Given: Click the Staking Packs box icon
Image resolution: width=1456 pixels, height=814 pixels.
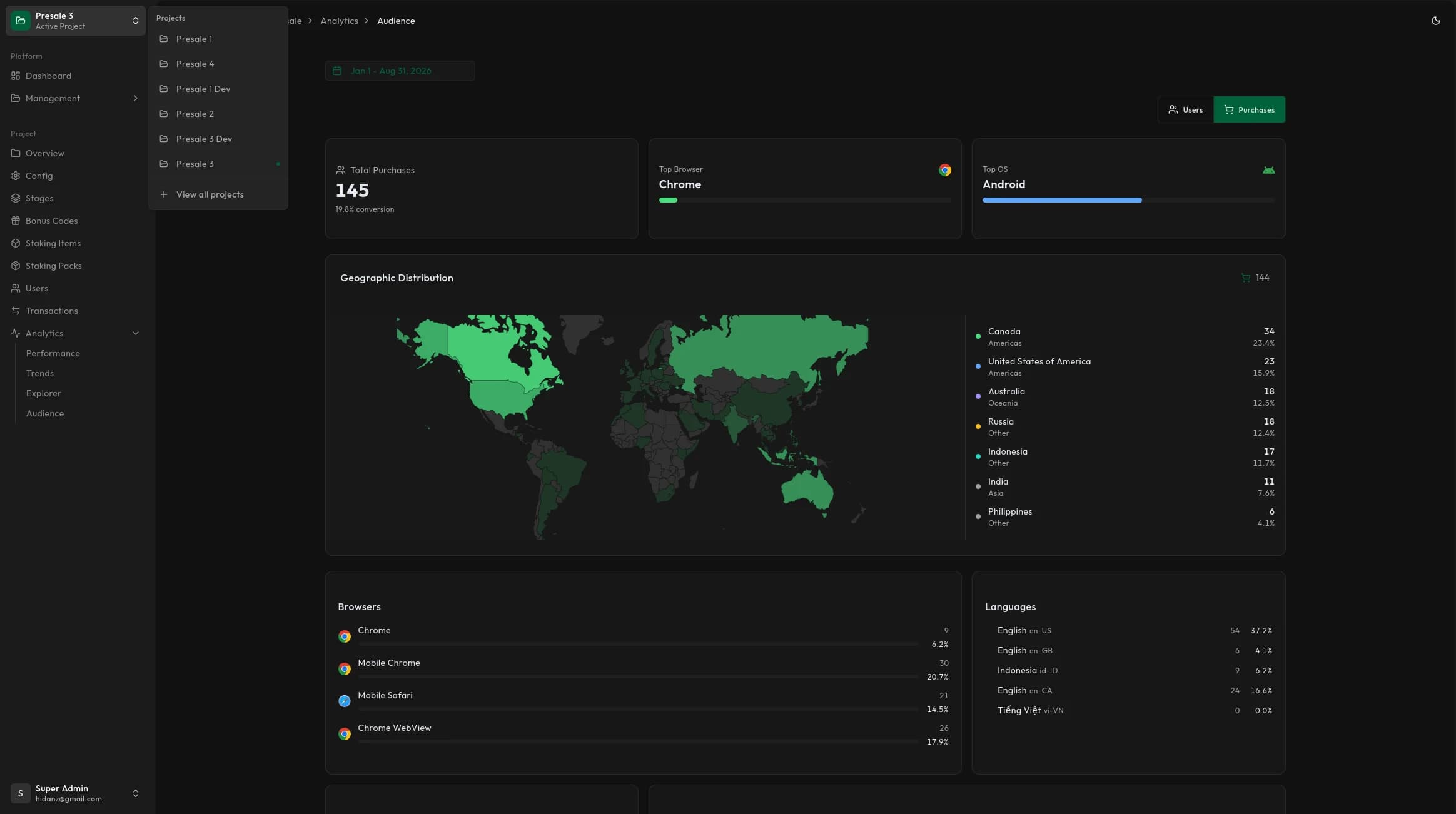Looking at the screenshot, I should click(16, 266).
